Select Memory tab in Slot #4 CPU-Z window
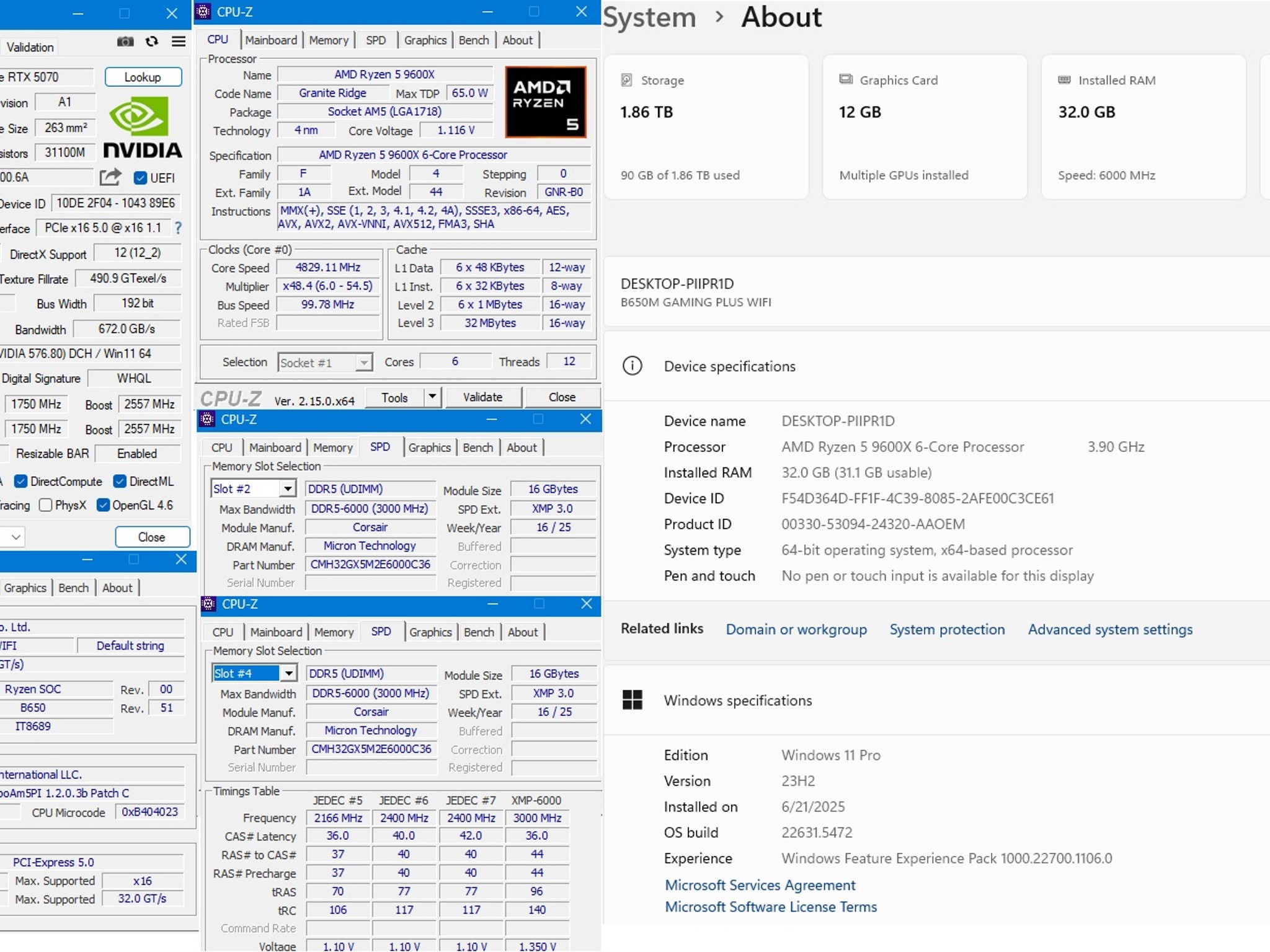Viewport: 1270px width, 952px height. point(334,632)
